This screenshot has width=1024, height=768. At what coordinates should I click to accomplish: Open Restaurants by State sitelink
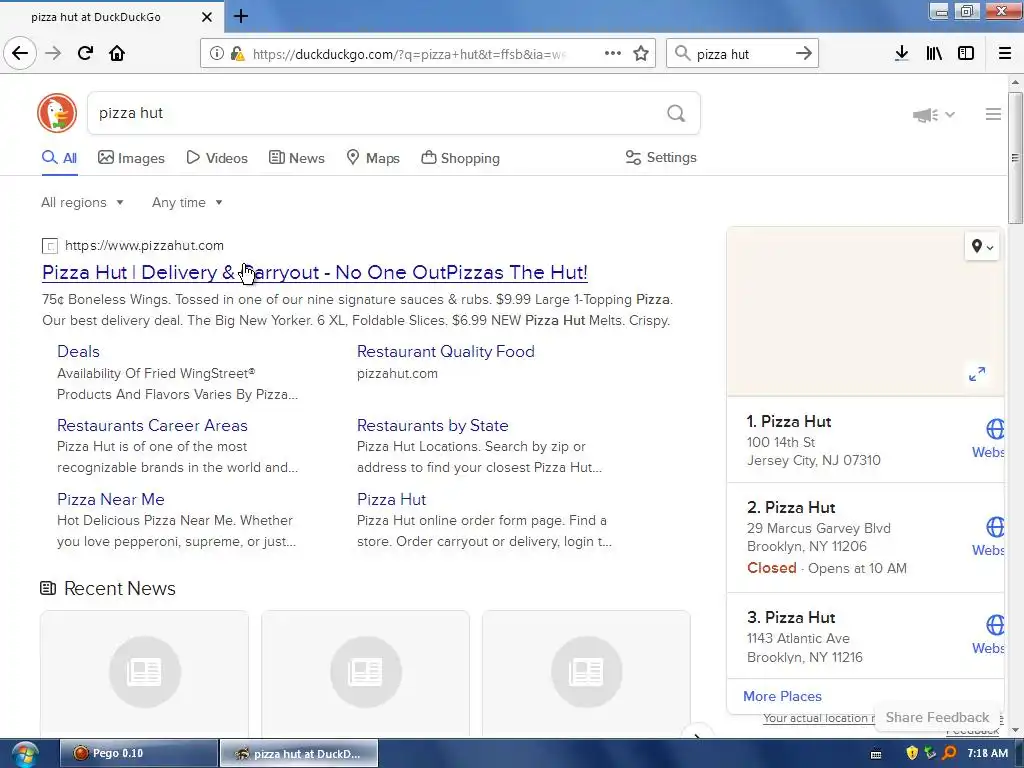pos(432,425)
